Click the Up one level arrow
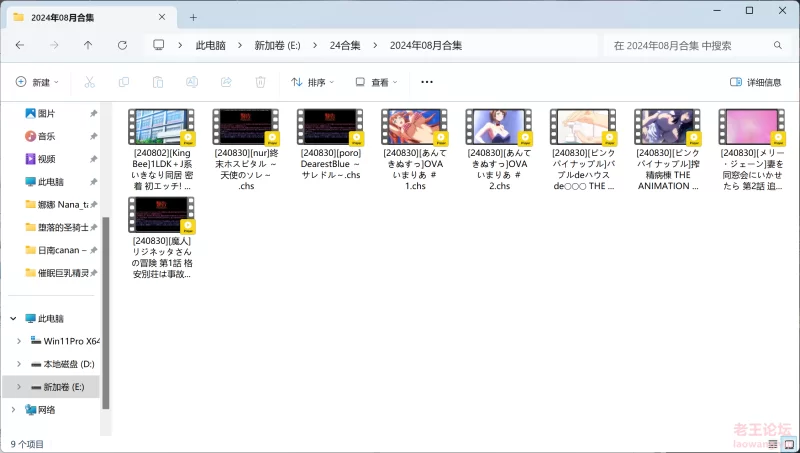 tap(88, 45)
